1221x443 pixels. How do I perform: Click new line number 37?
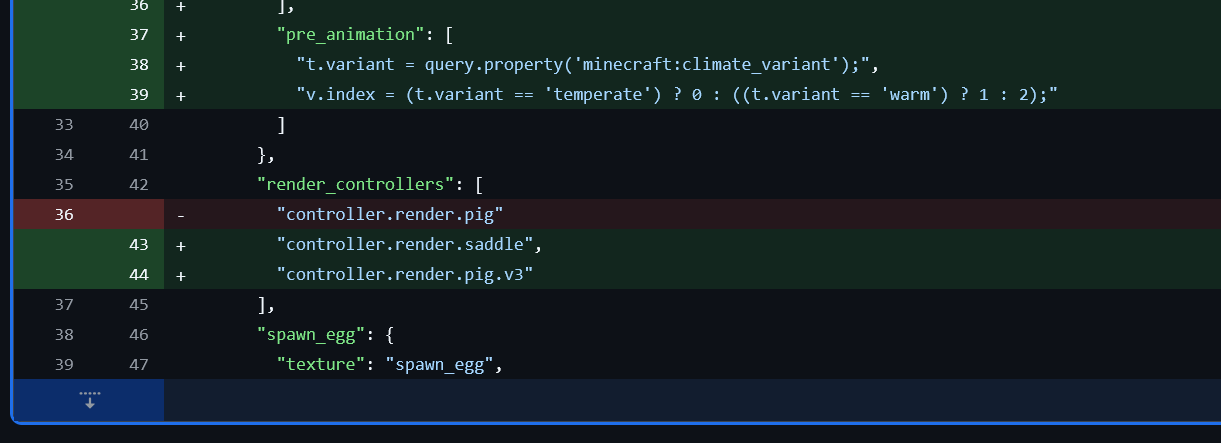(139, 35)
